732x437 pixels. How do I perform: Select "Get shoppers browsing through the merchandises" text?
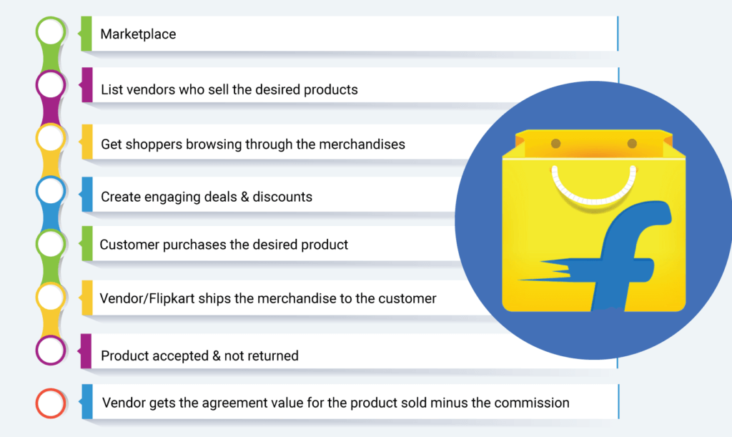(253, 144)
